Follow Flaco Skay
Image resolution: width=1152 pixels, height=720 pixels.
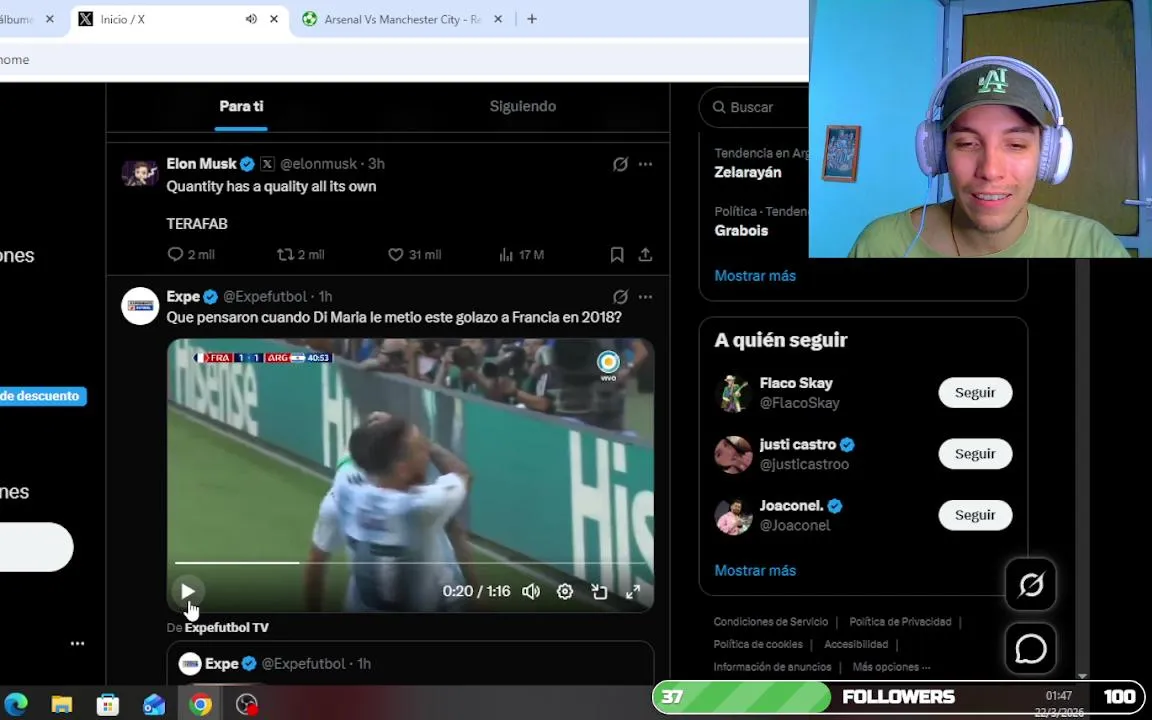point(975,393)
